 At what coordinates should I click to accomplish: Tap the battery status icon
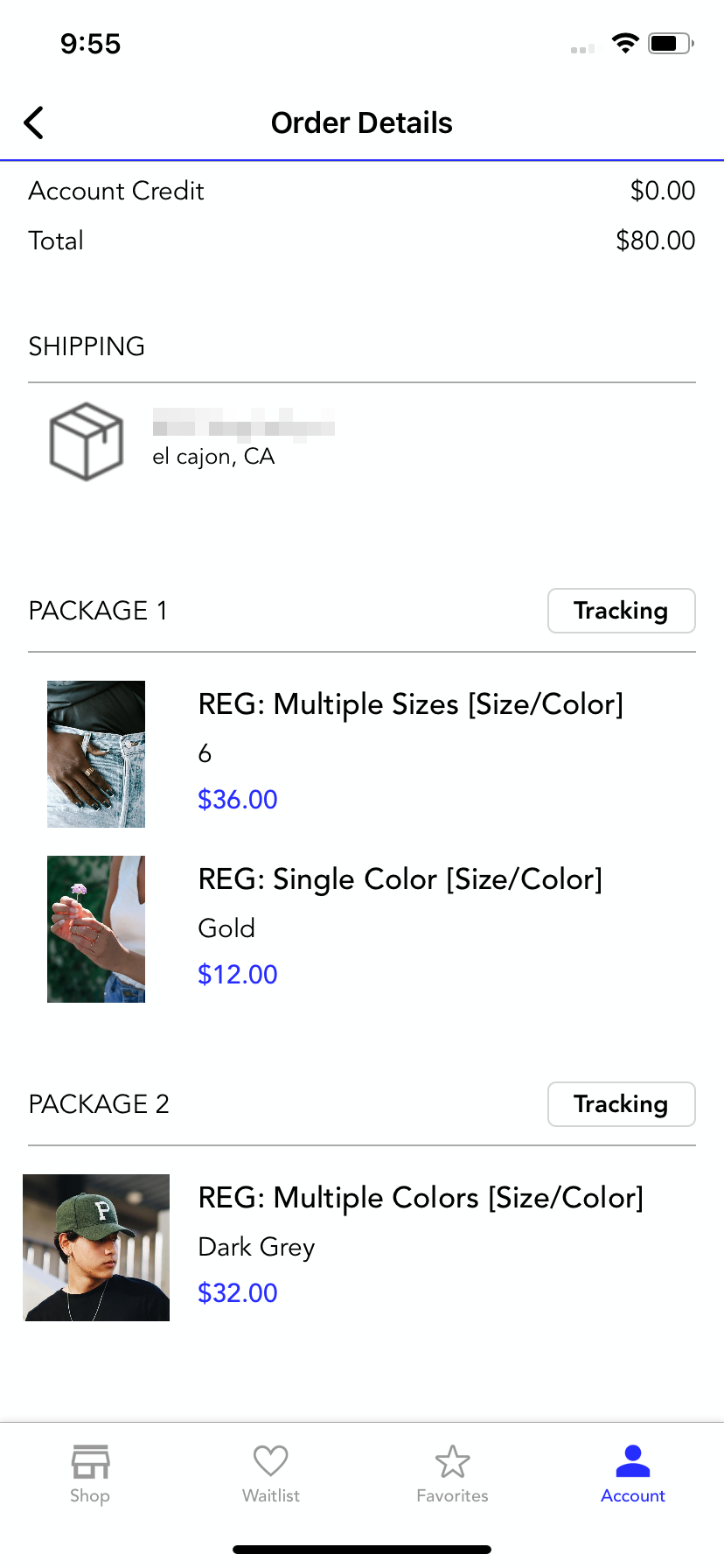point(672,43)
